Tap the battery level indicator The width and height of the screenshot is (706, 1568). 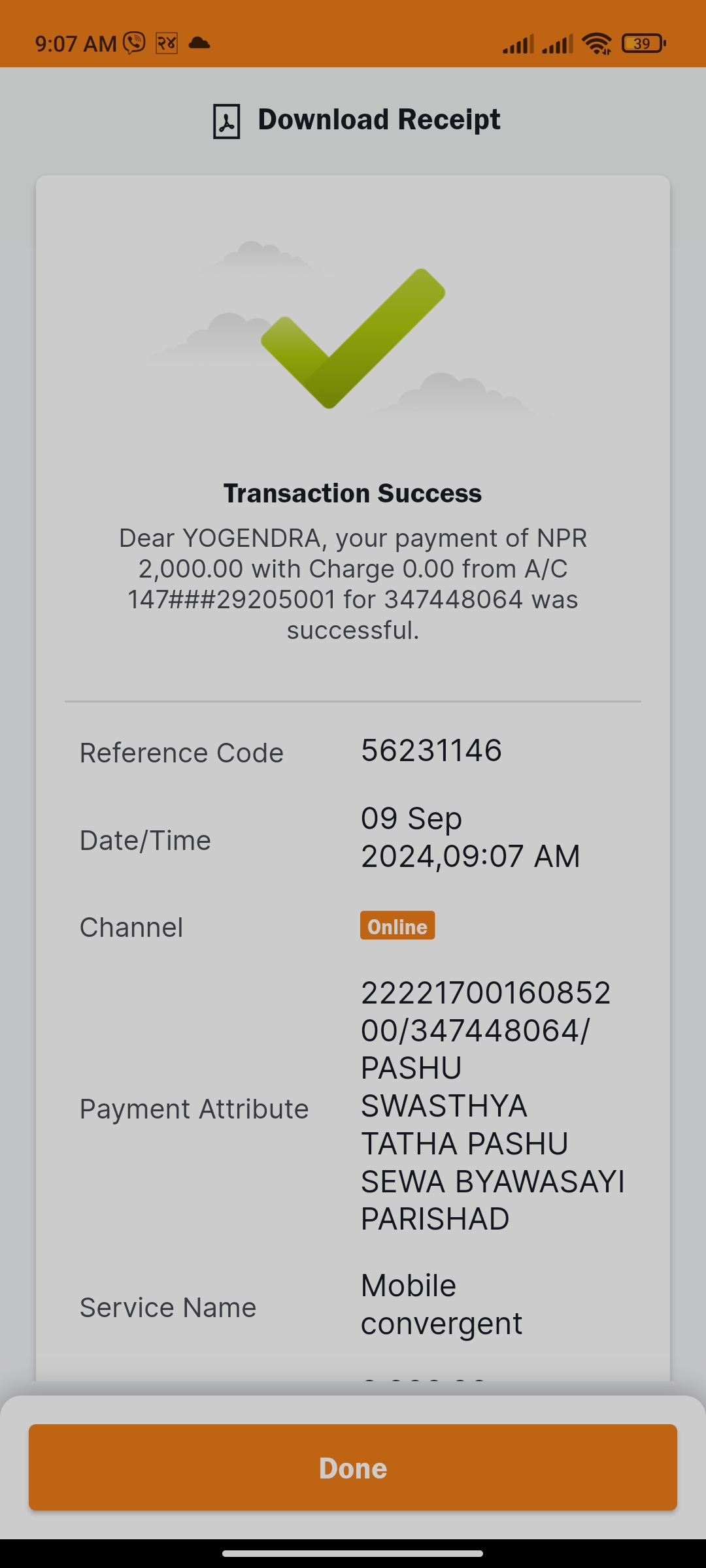pyautogui.click(x=644, y=43)
